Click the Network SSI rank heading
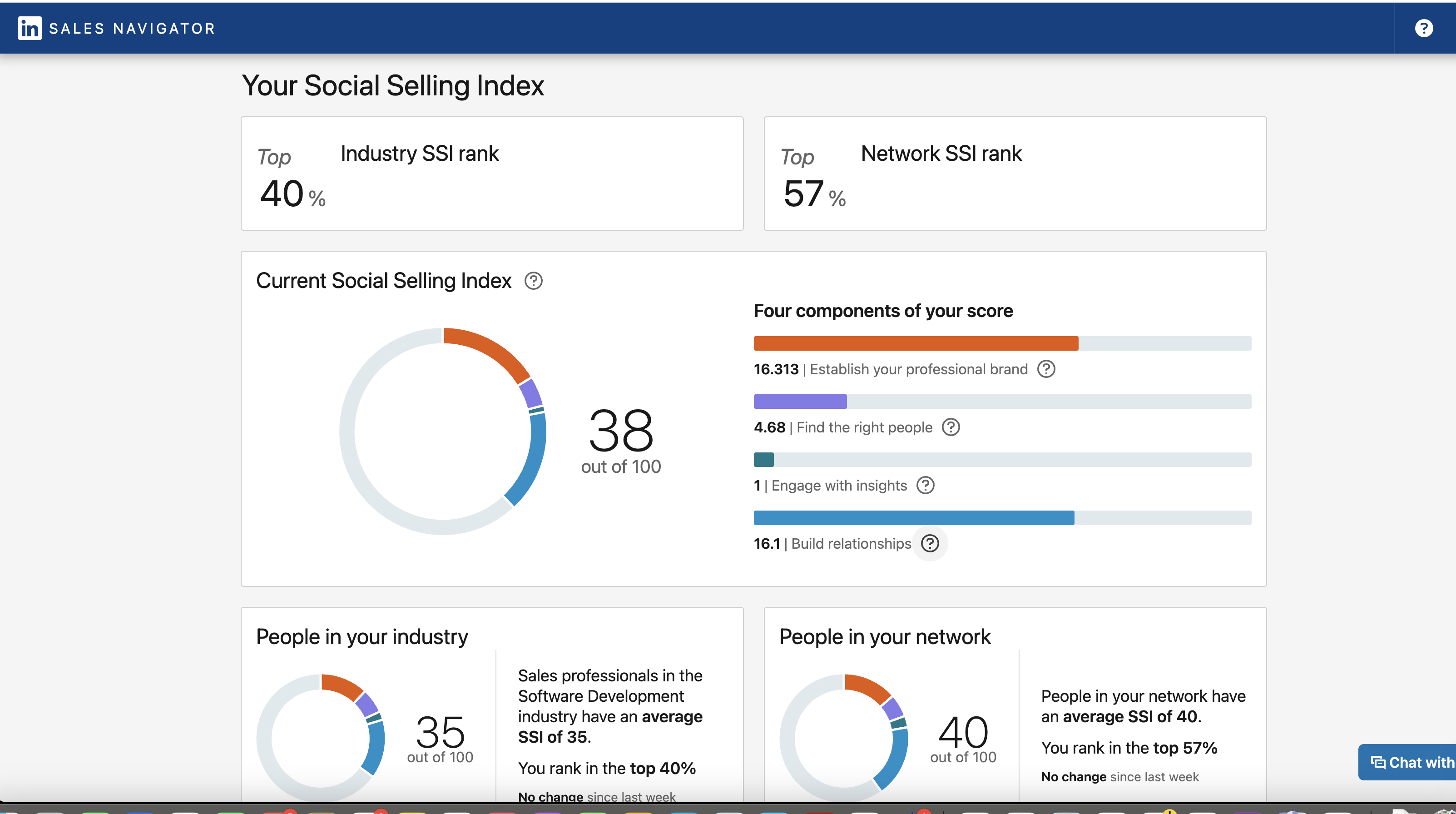 click(x=941, y=154)
